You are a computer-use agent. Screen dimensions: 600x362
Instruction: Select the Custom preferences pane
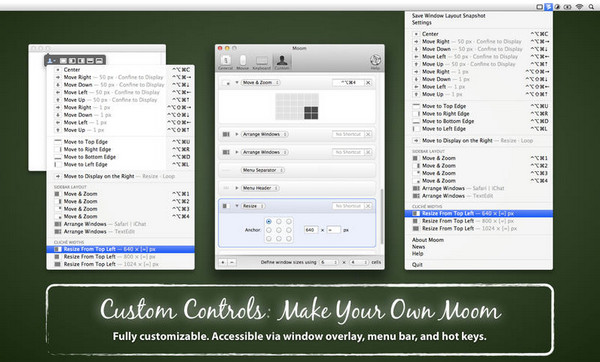point(282,62)
